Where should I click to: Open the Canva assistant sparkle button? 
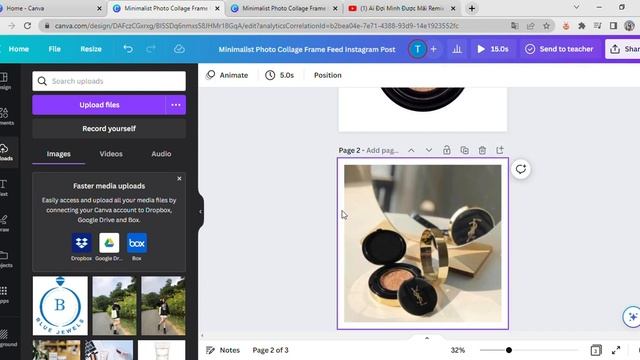coord(632,317)
